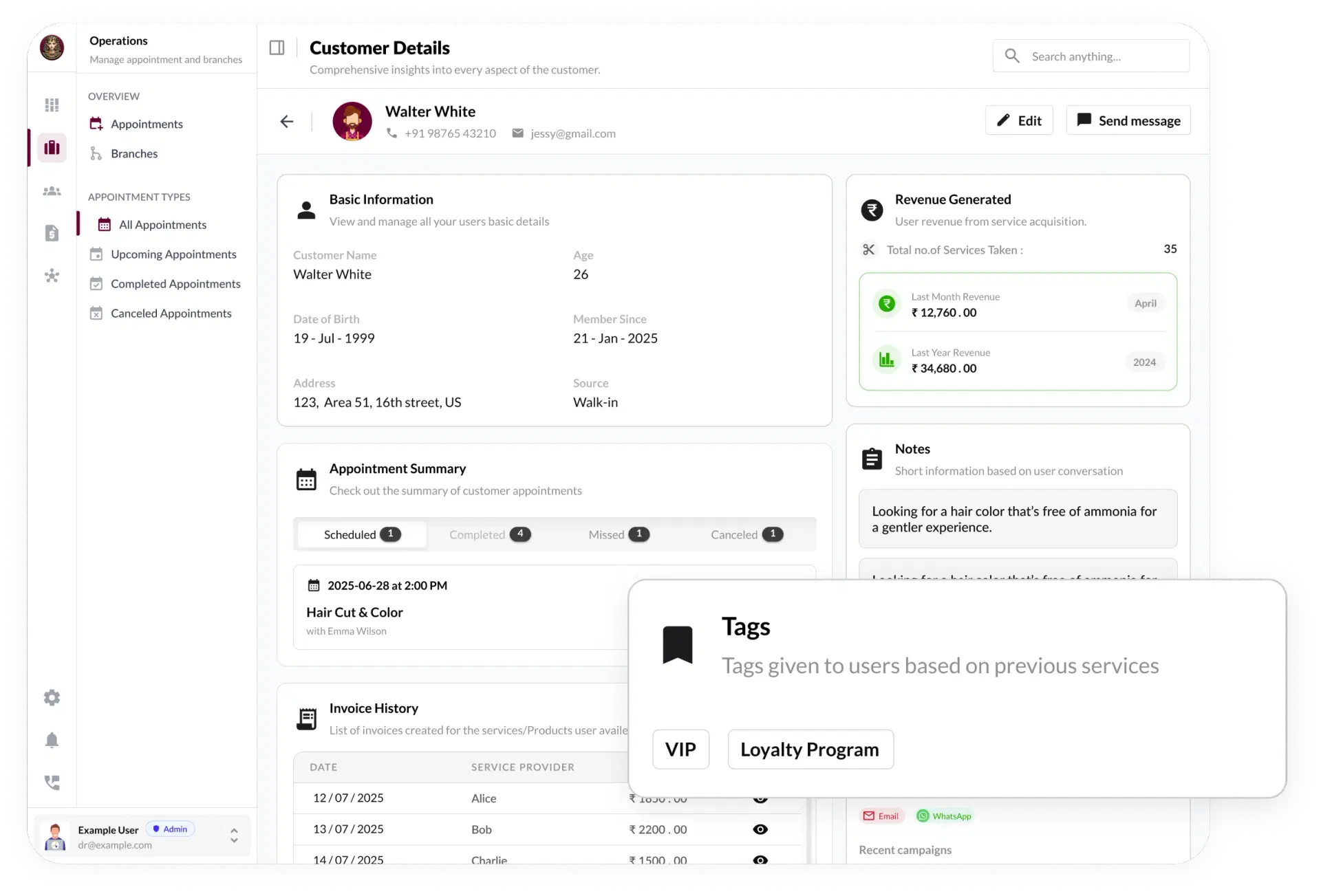View invoice from Bob with eye icon
This screenshot has height=896, width=1321.
pos(760,829)
